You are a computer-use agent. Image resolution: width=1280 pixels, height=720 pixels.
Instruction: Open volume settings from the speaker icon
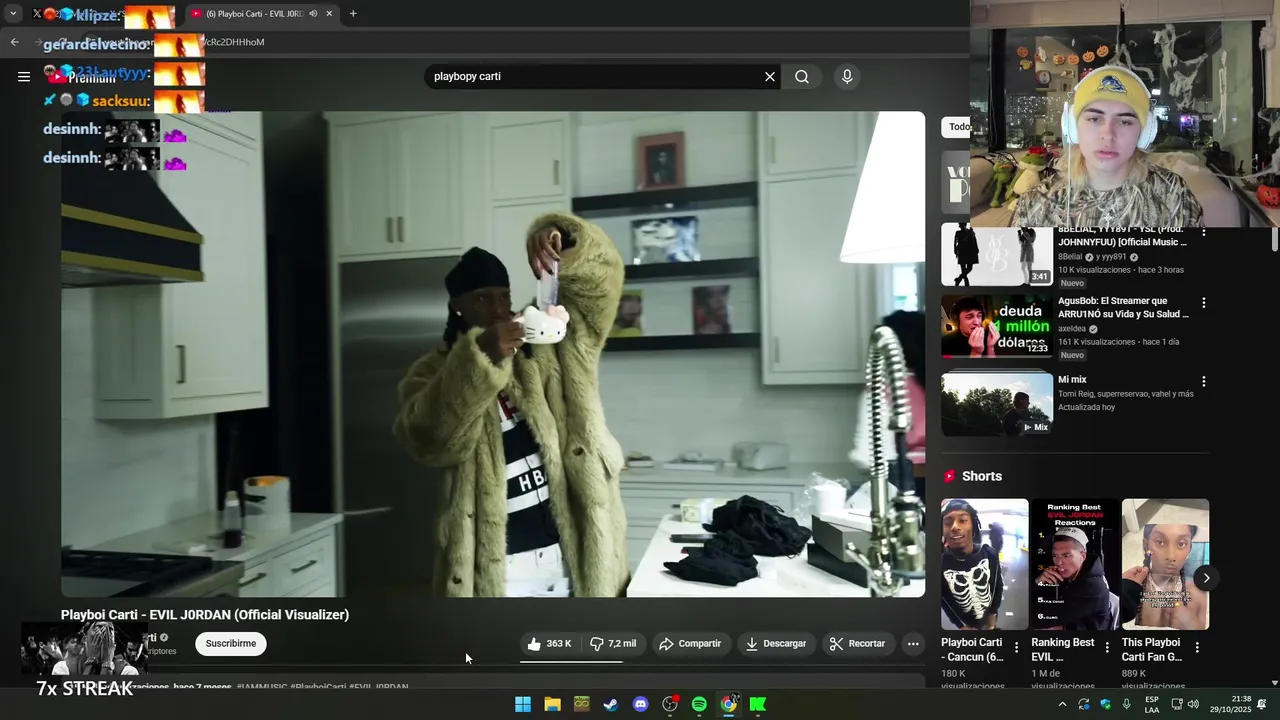pos(1193,704)
